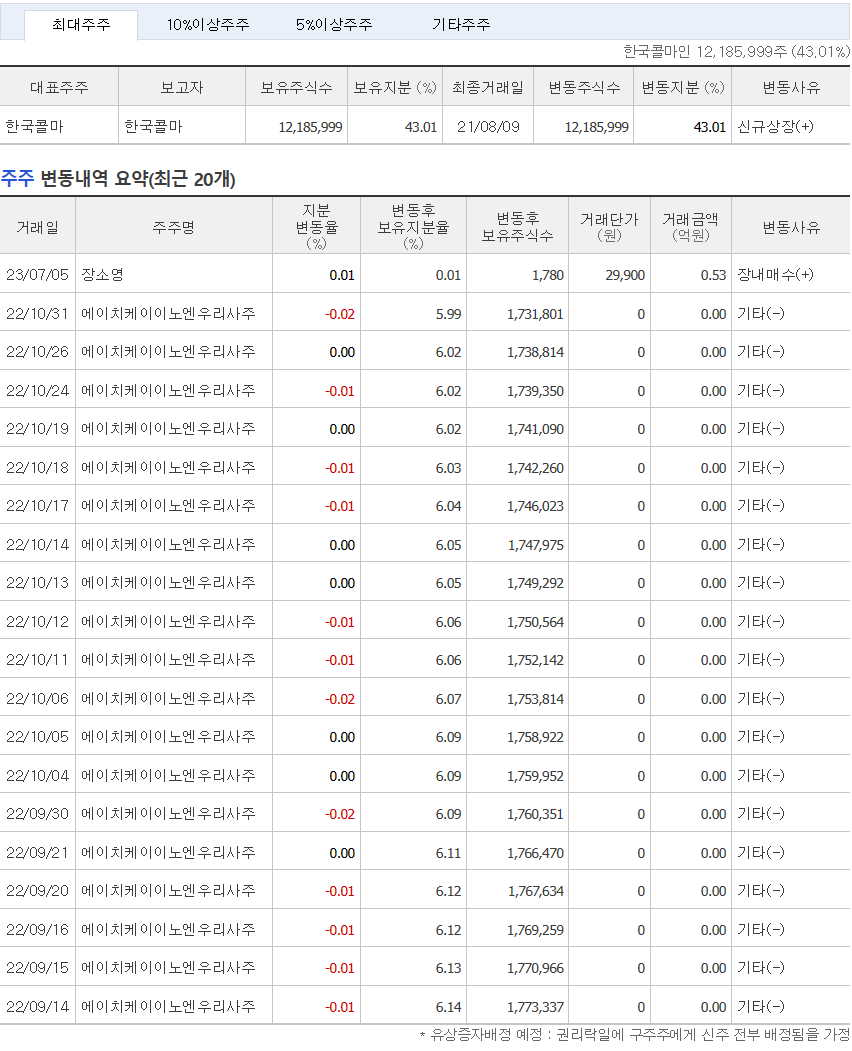The width and height of the screenshot is (852, 1051).
Task: Select 한국콜마 in the 대표주주 column
Action: (x=34, y=127)
